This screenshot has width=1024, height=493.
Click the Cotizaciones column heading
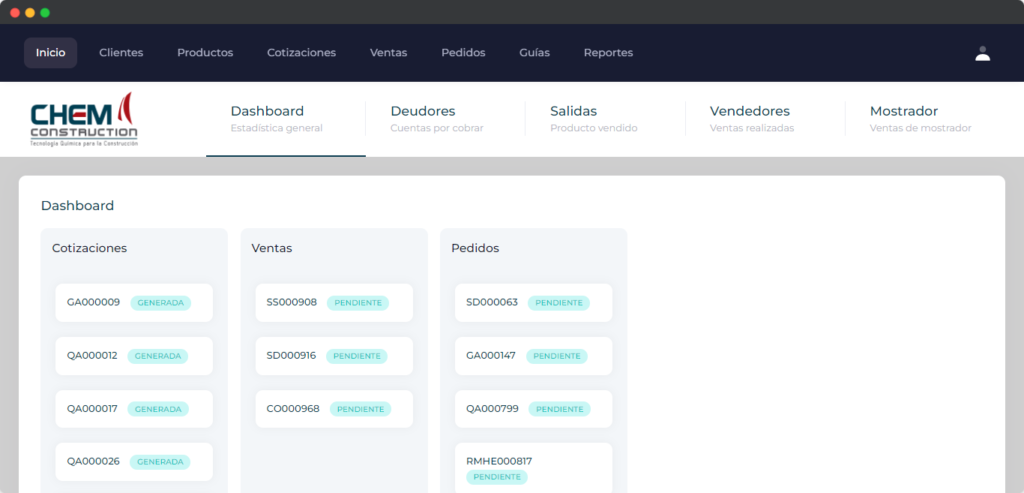pos(89,248)
